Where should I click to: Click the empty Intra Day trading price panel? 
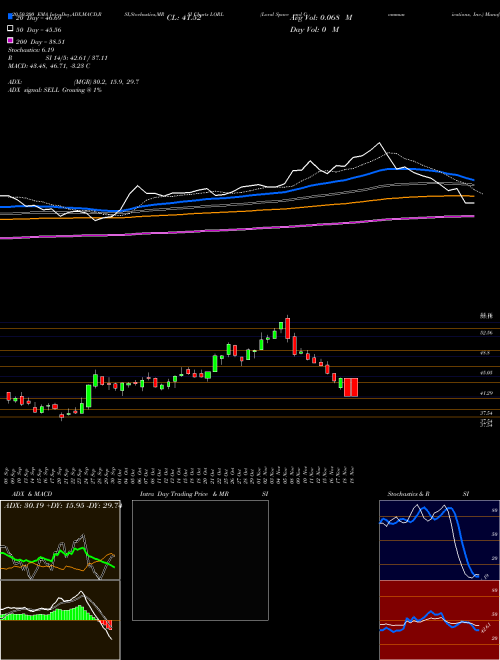point(200,560)
